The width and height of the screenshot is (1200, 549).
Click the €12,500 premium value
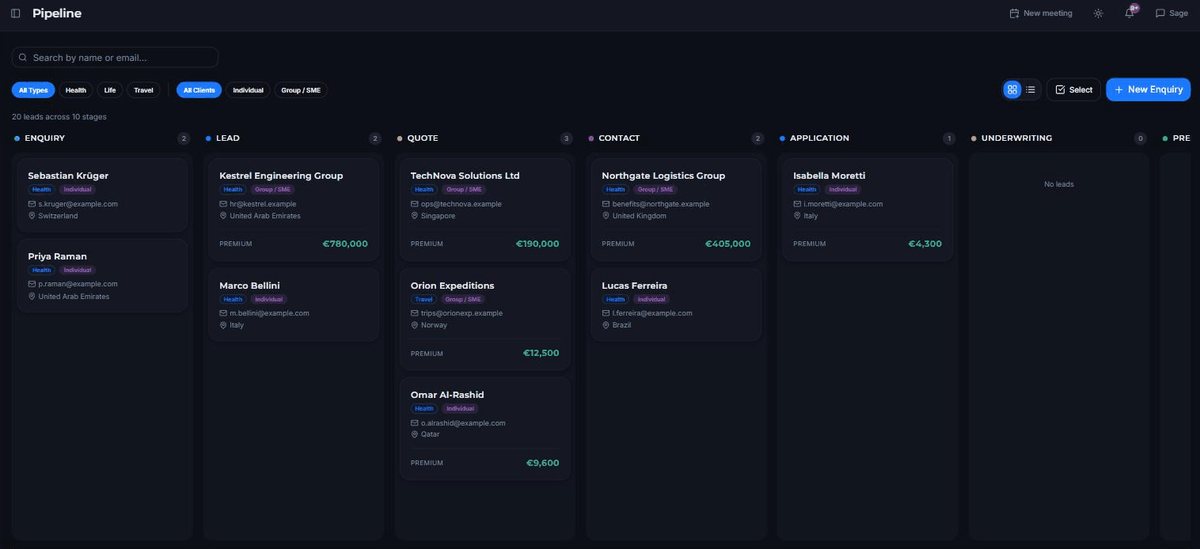541,353
